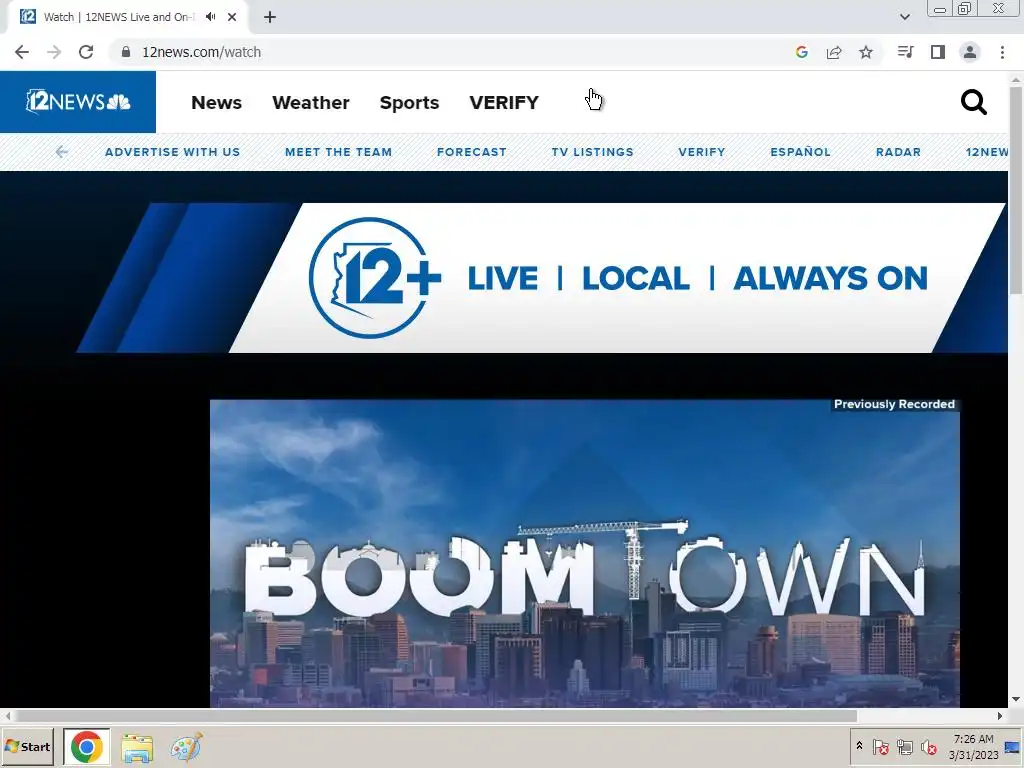Image resolution: width=1024 pixels, height=768 pixels.
Task: Open the media control icon in toolbar
Action: coord(905,52)
